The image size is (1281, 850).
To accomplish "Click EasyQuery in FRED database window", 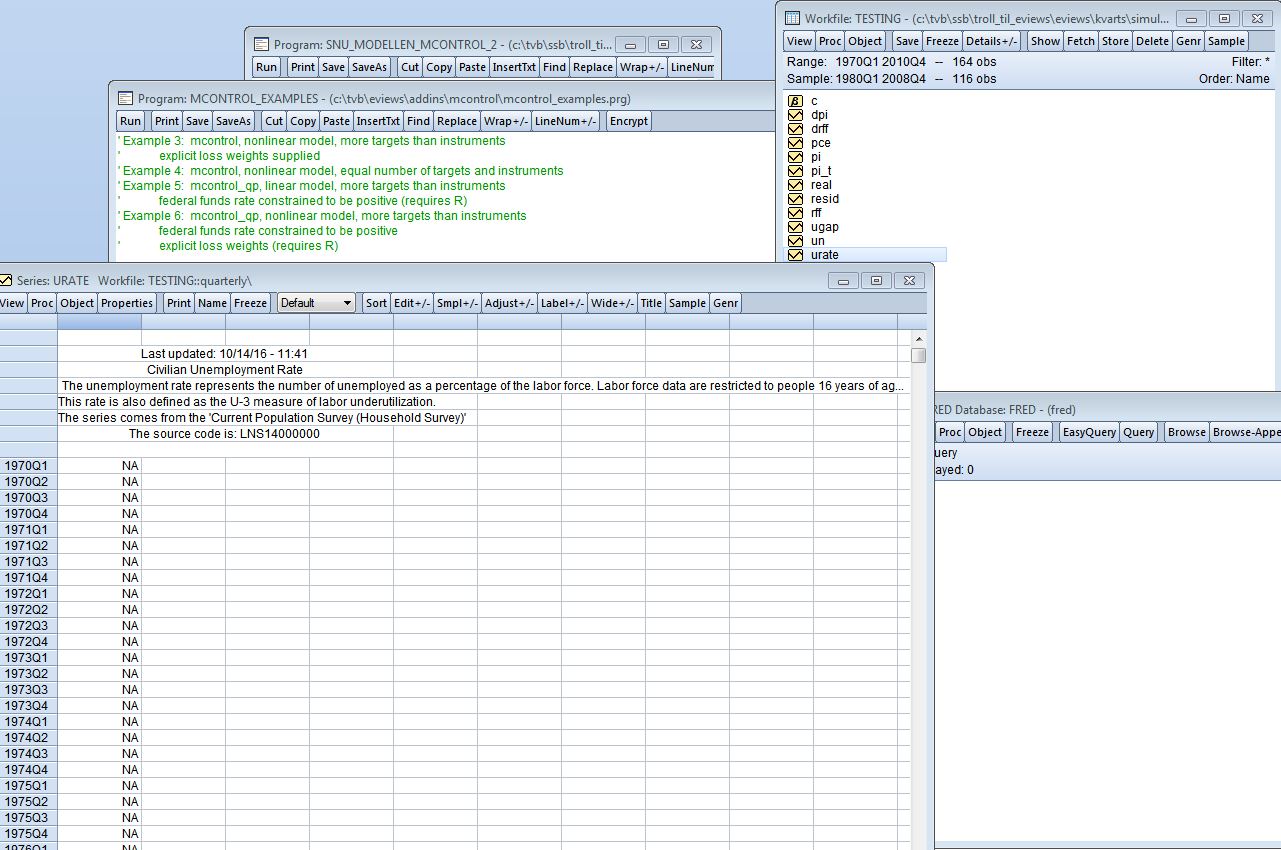I will tap(1087, 432).
